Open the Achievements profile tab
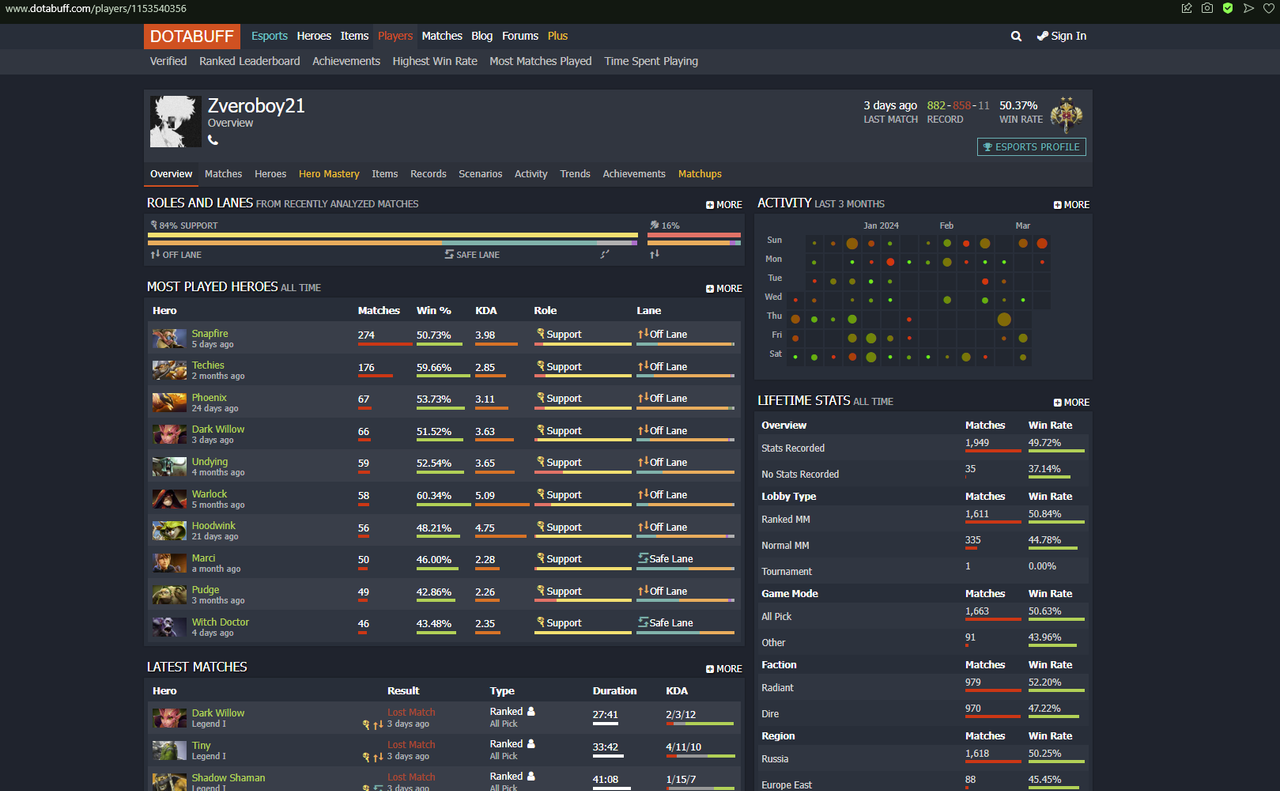This screenshot has width=1280, height=791. tap(634, 174)
